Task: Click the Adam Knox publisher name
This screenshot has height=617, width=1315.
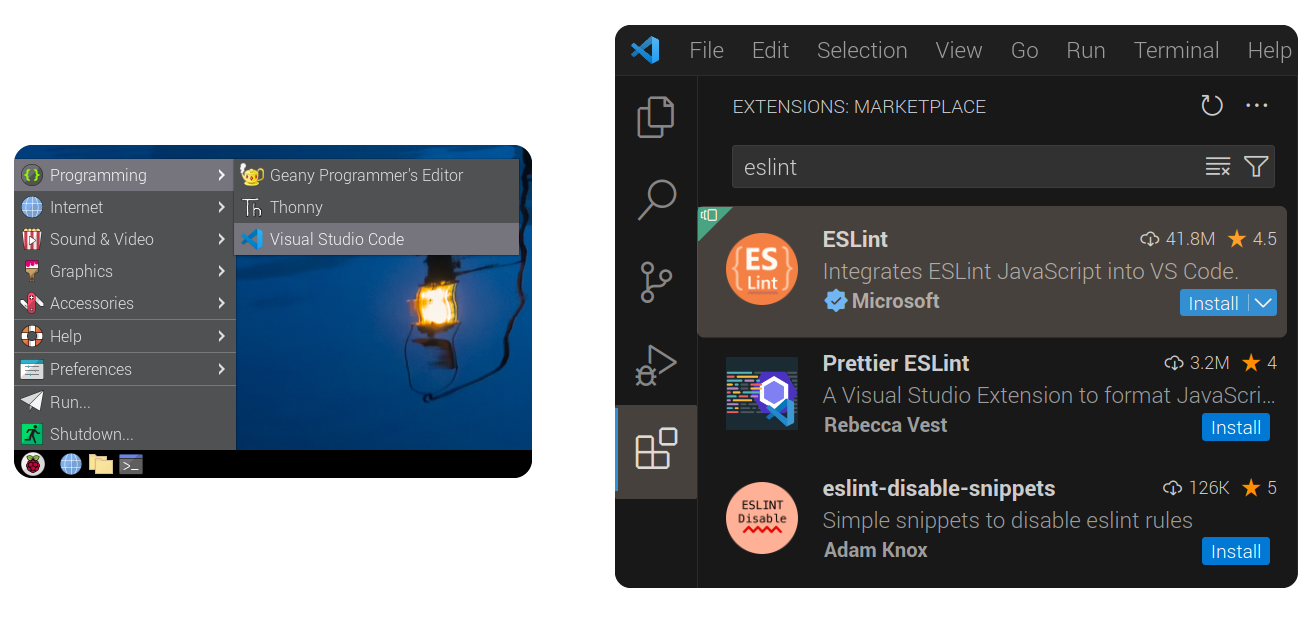Action: pos(875,550)
